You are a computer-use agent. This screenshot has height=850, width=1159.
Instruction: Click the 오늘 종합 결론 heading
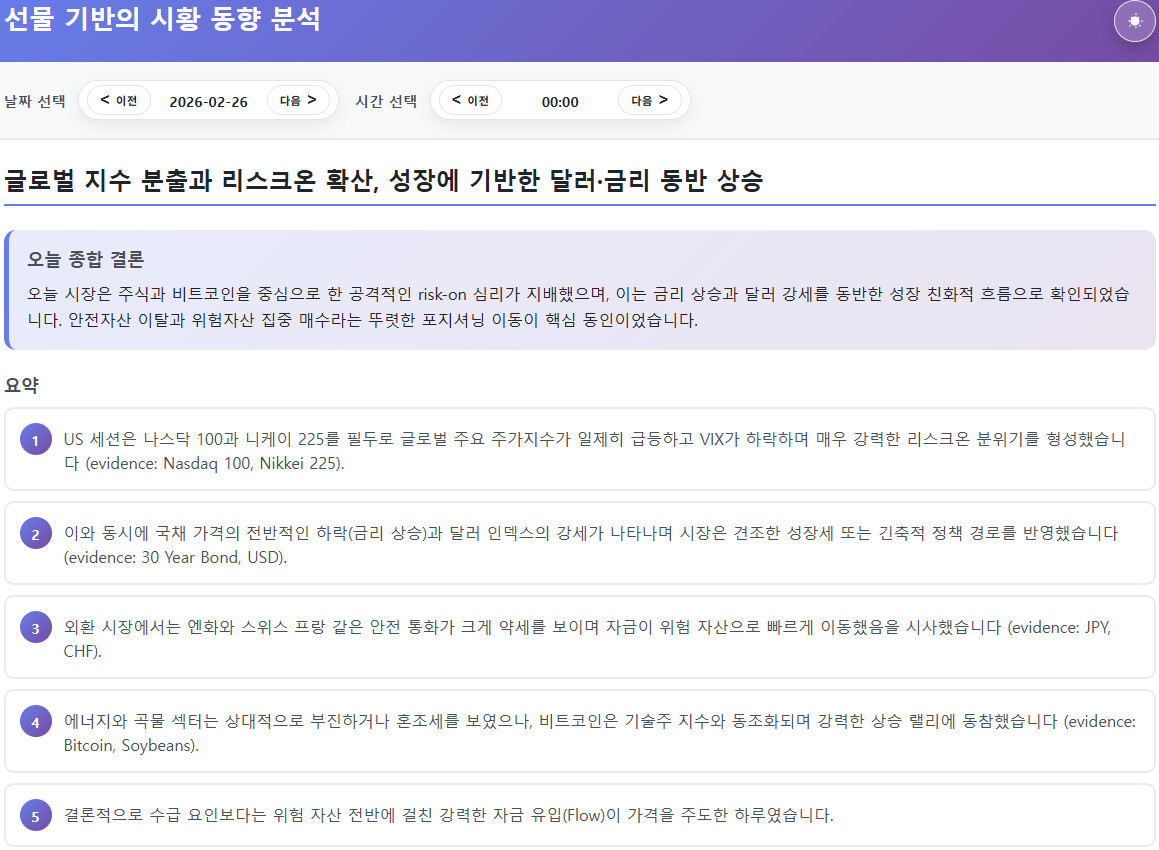point(86,260)
